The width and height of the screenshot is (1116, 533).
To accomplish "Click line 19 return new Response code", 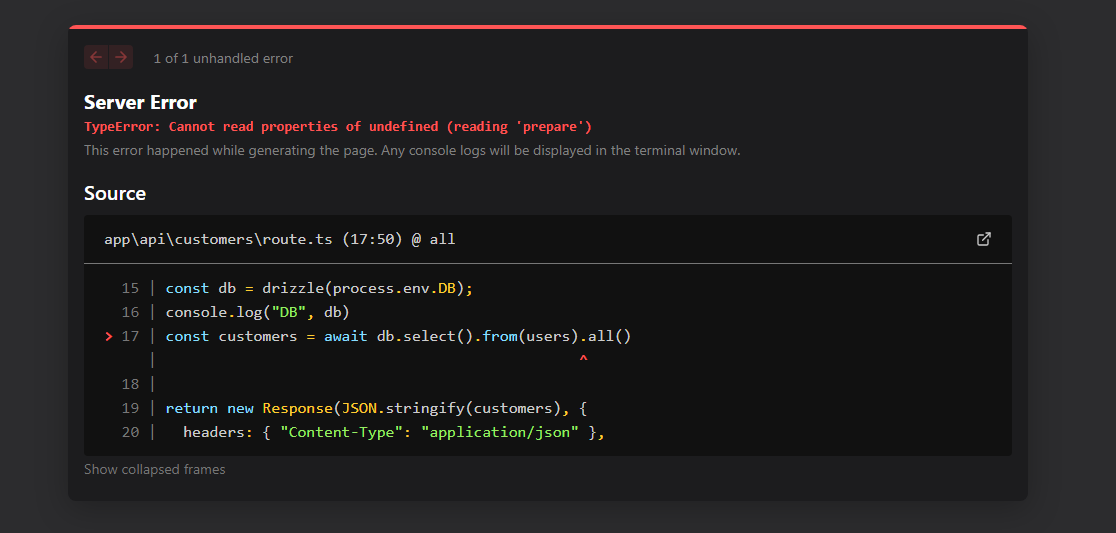I will pyautogui.click(x=376, y=408).
